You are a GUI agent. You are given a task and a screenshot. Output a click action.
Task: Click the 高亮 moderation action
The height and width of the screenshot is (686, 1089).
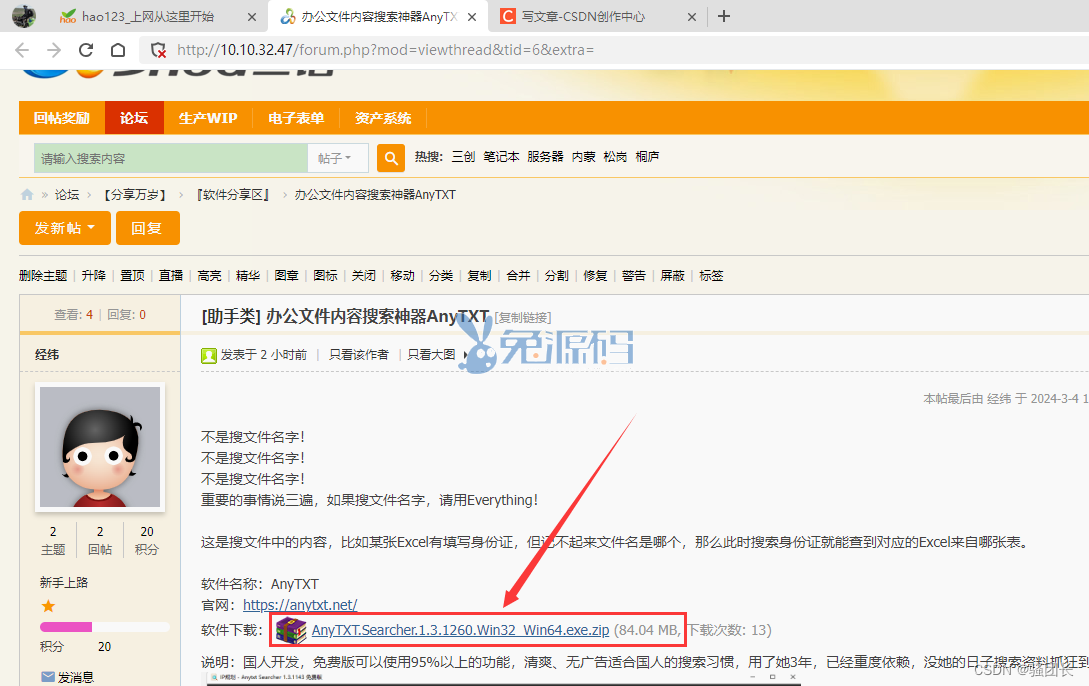pos(210,276)
